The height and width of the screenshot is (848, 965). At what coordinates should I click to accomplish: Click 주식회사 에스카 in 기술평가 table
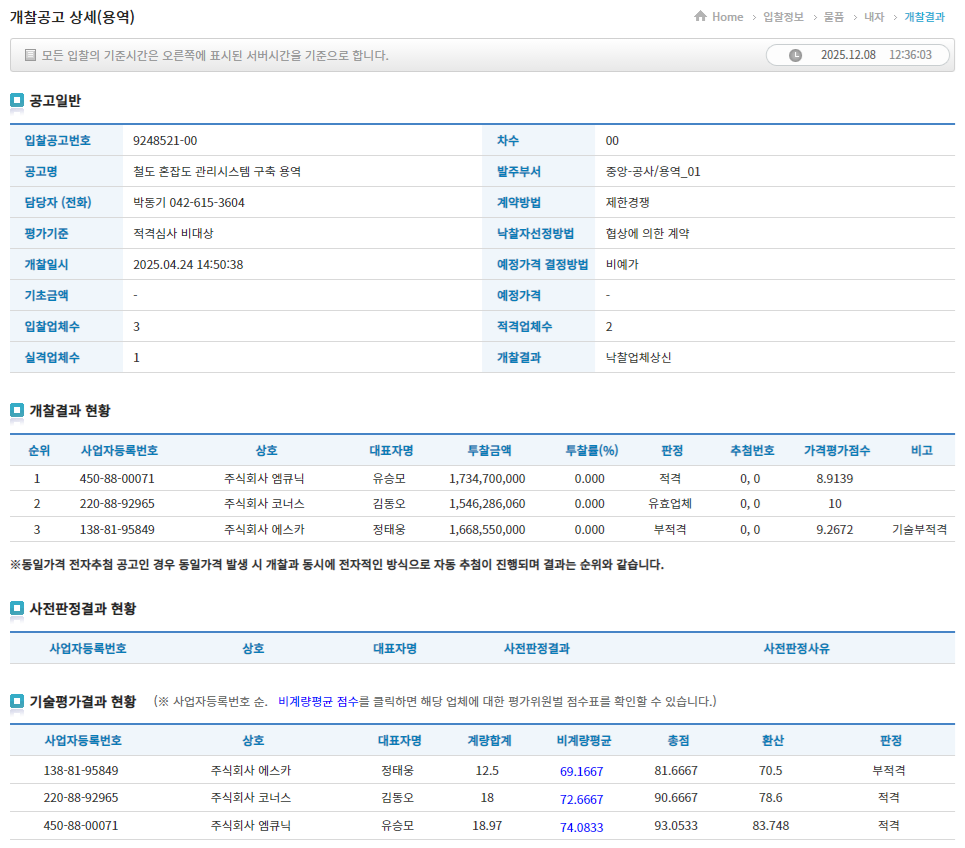point(251,770)
